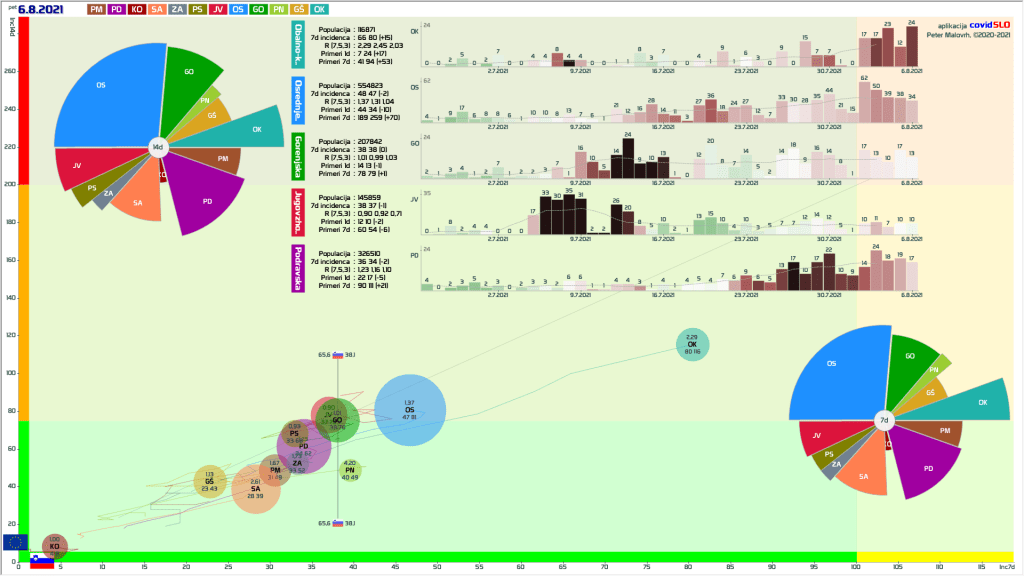Viewport: 1024px width, 576px height.
Task: Open the Gorenjska region vertical tab
Action: pos(299,155)
